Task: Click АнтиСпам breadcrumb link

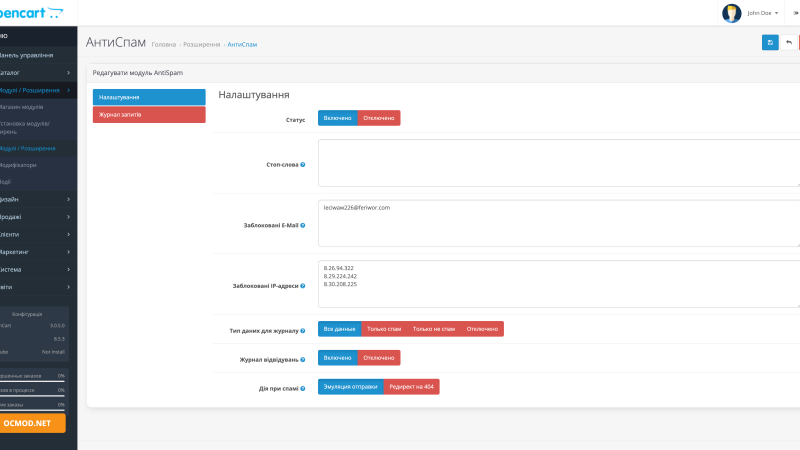Action: point(242,45)
